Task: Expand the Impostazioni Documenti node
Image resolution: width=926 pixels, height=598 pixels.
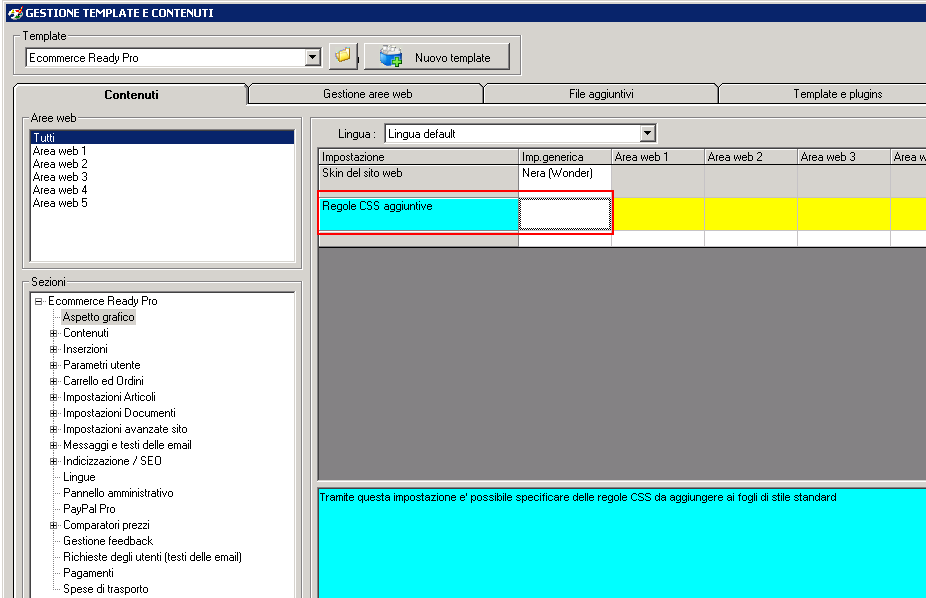Action: [x=54, y=413]
